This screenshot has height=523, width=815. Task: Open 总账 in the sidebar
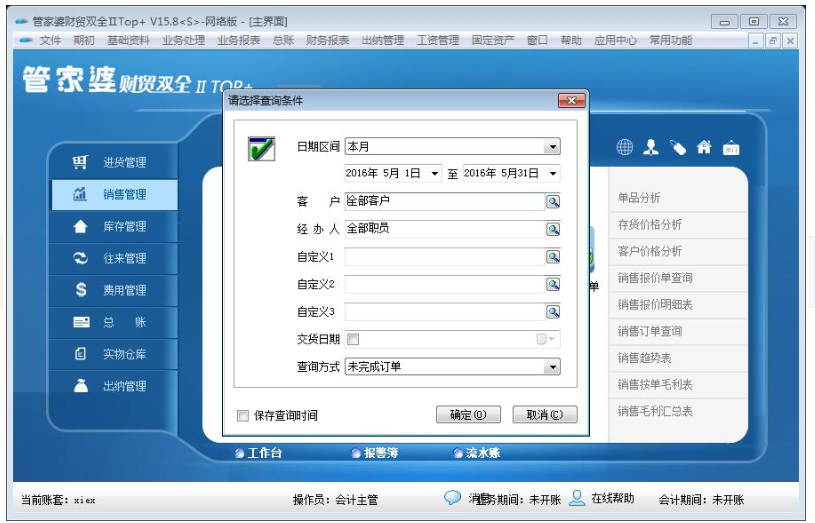114,322
